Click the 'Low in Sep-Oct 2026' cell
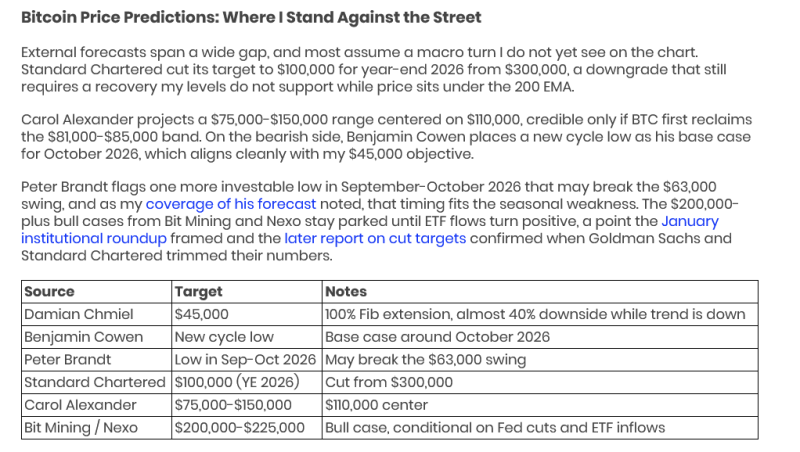This screenshot has width=800, height=452. (247, 360)
